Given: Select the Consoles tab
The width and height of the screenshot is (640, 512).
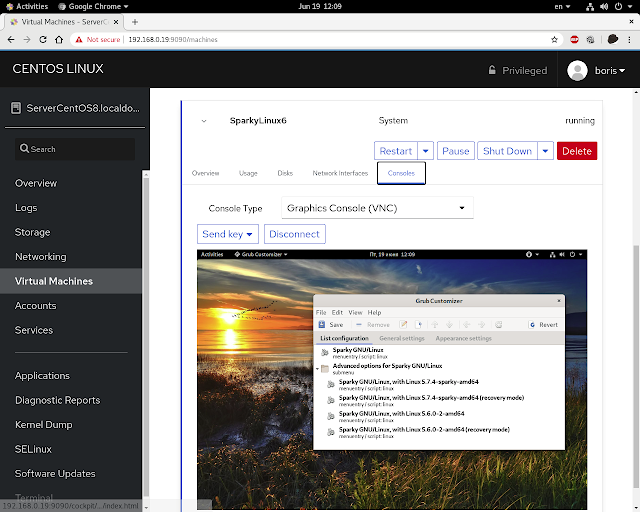Looking at the screenshot, I should pos(401,173).
